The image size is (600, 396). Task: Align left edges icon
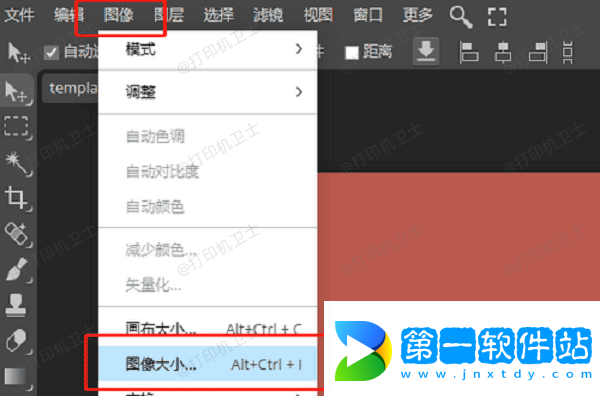click(469, 52)
